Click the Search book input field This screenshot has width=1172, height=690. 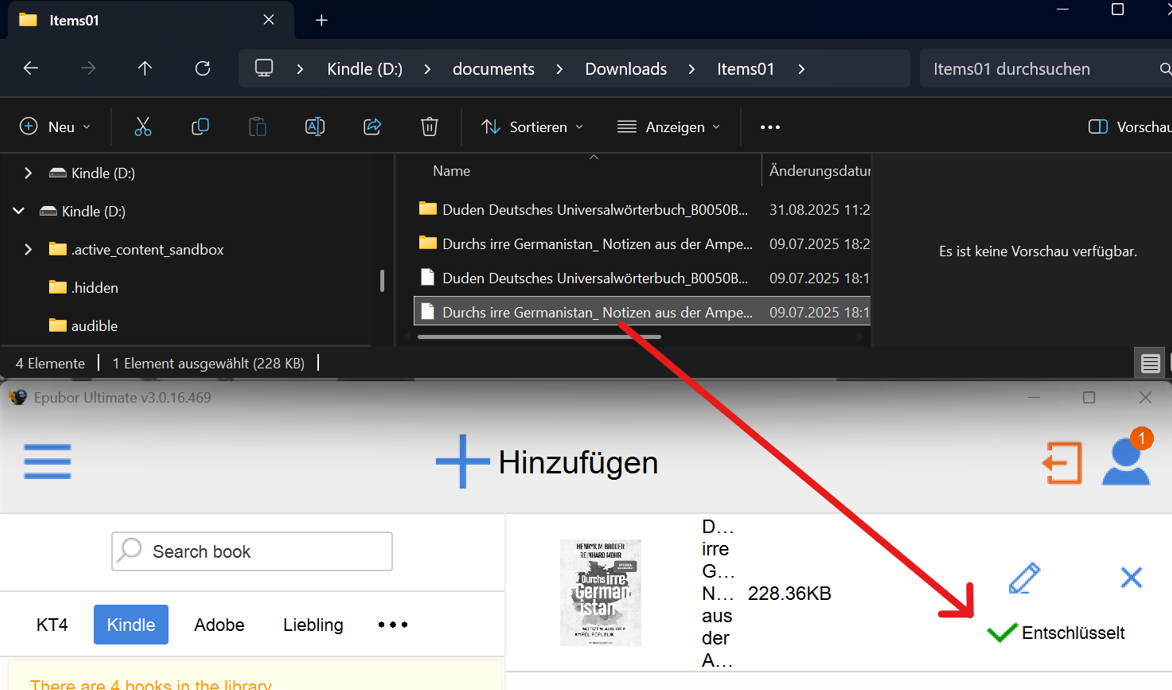(251, 551)
